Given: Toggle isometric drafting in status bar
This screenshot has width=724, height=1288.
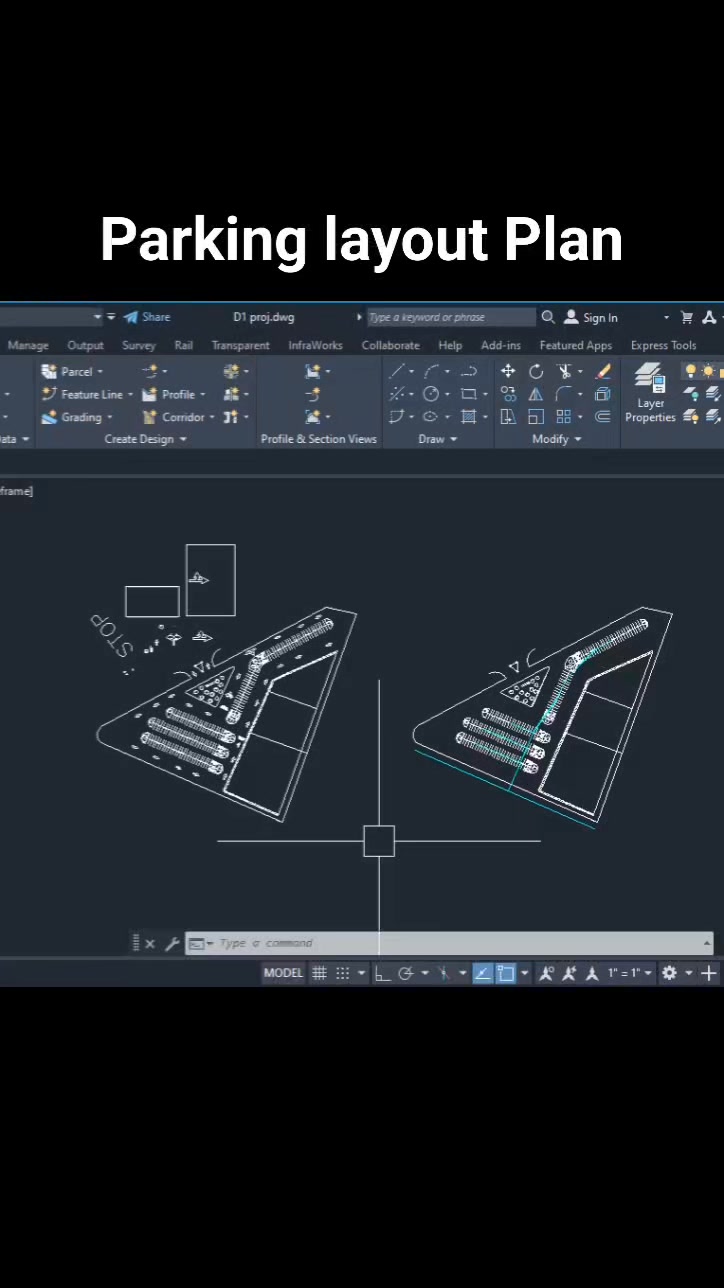Looking at the screenshot, I should click(445, 973).
